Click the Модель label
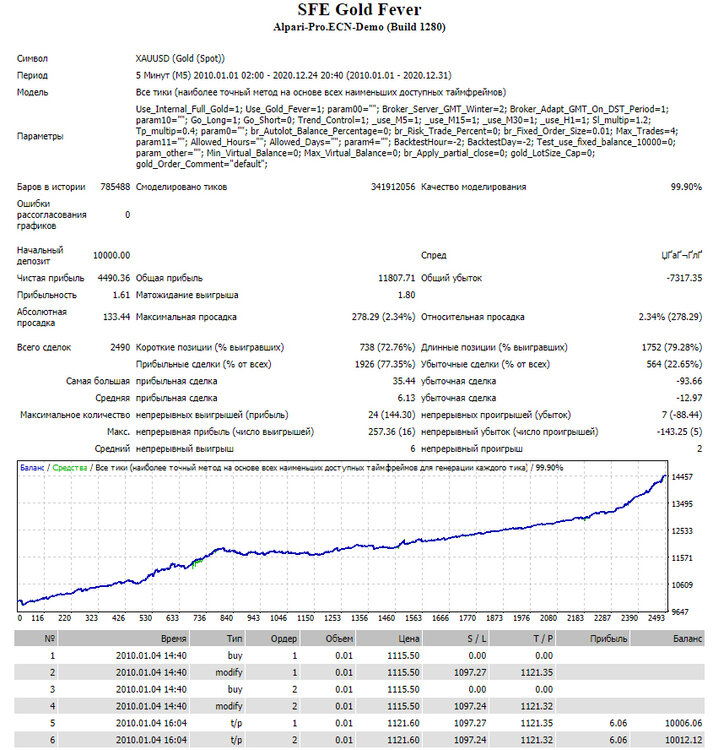Screen dimensions: 713x750 click(x=33, y=92)
